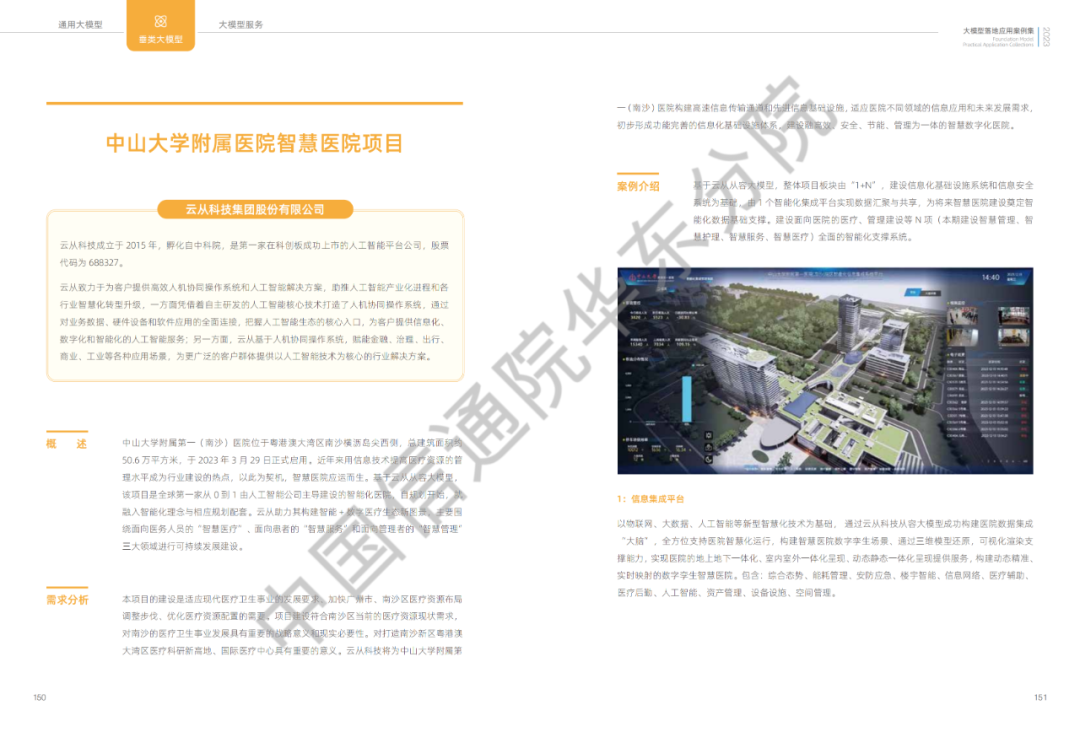Click the 14:40 clock in the platform image
Screen dimensions: 1080x732
coord(990,277)
